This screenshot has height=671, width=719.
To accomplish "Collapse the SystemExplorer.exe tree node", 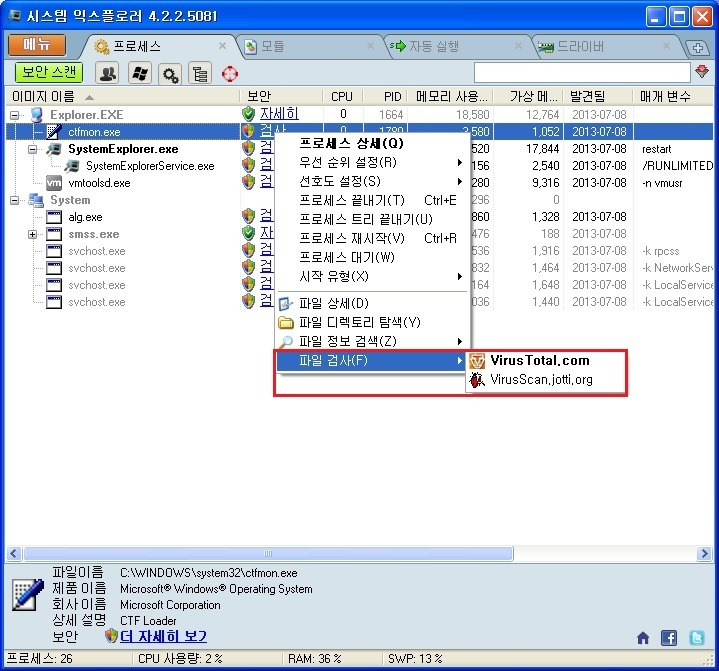I will pos(32,149).
